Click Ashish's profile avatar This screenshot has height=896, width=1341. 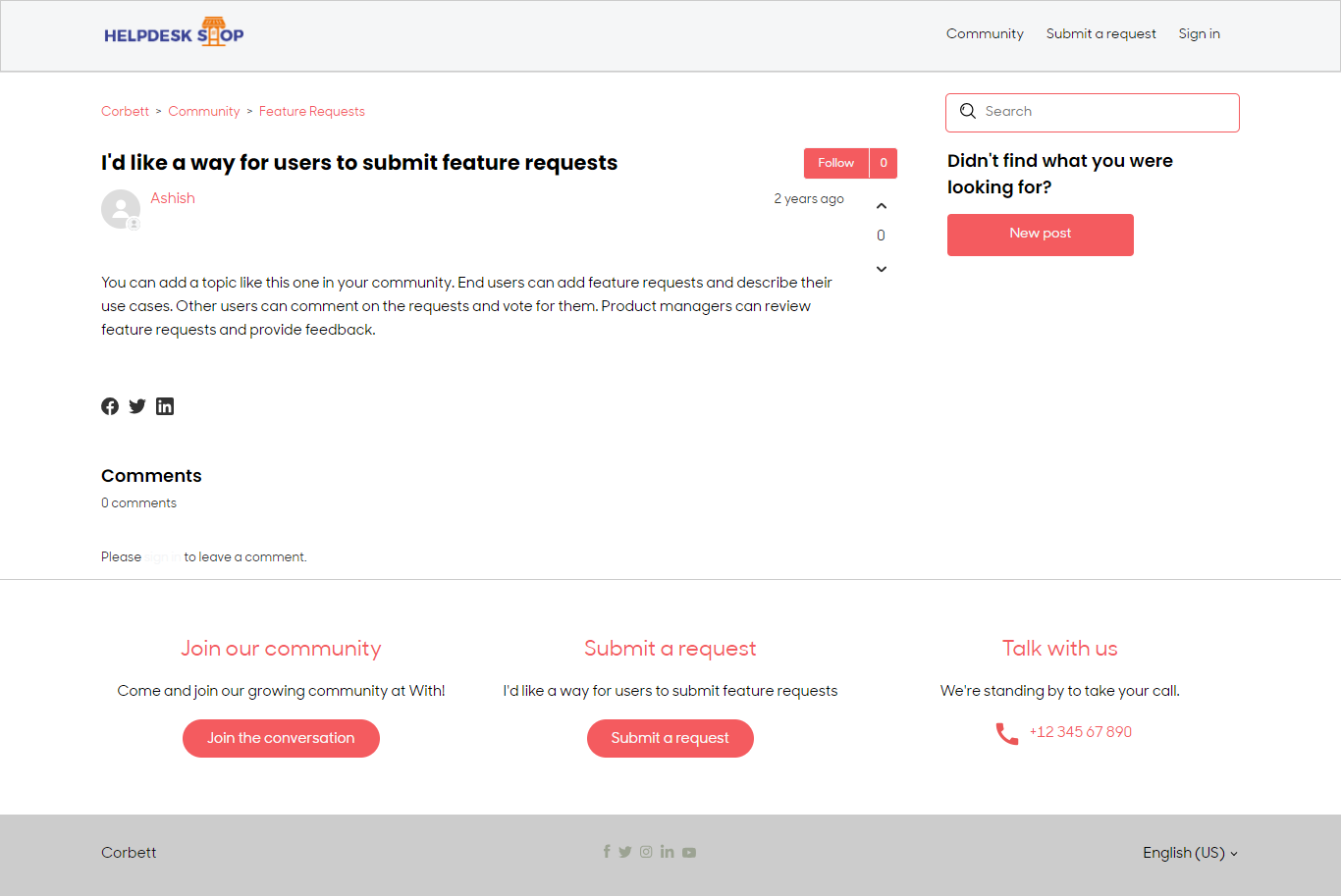coord(121,209)
